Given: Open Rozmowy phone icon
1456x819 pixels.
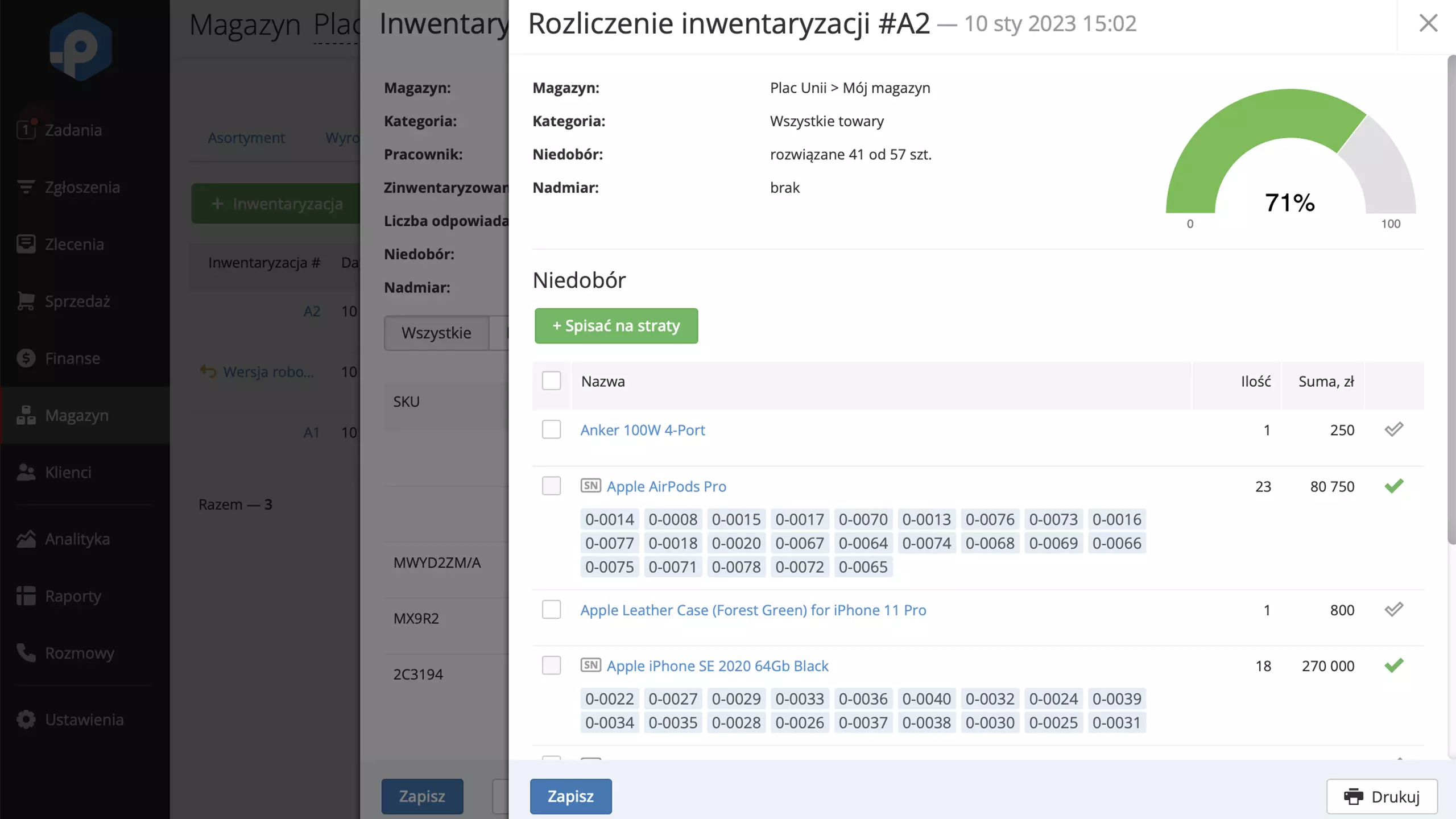Looking at the screenshot, I should point(26,652).
